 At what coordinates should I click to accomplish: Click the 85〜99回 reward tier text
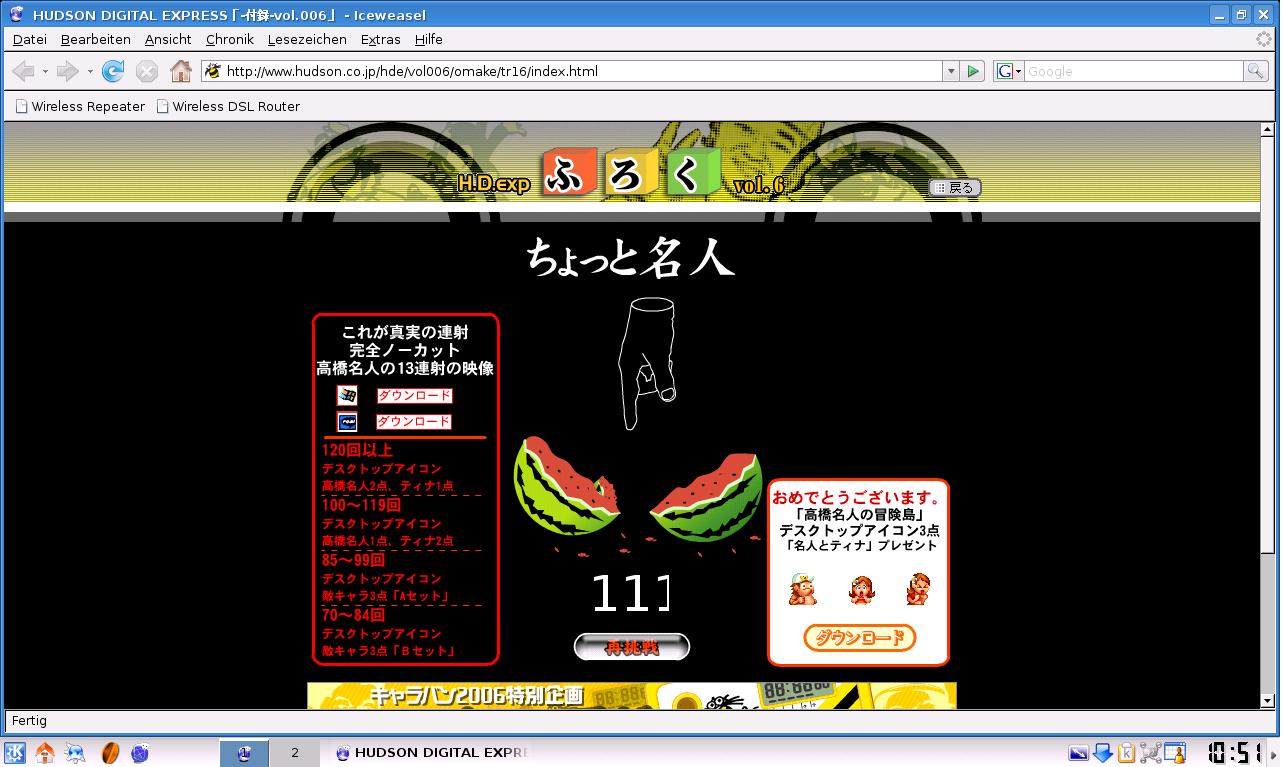click(353, 560)
